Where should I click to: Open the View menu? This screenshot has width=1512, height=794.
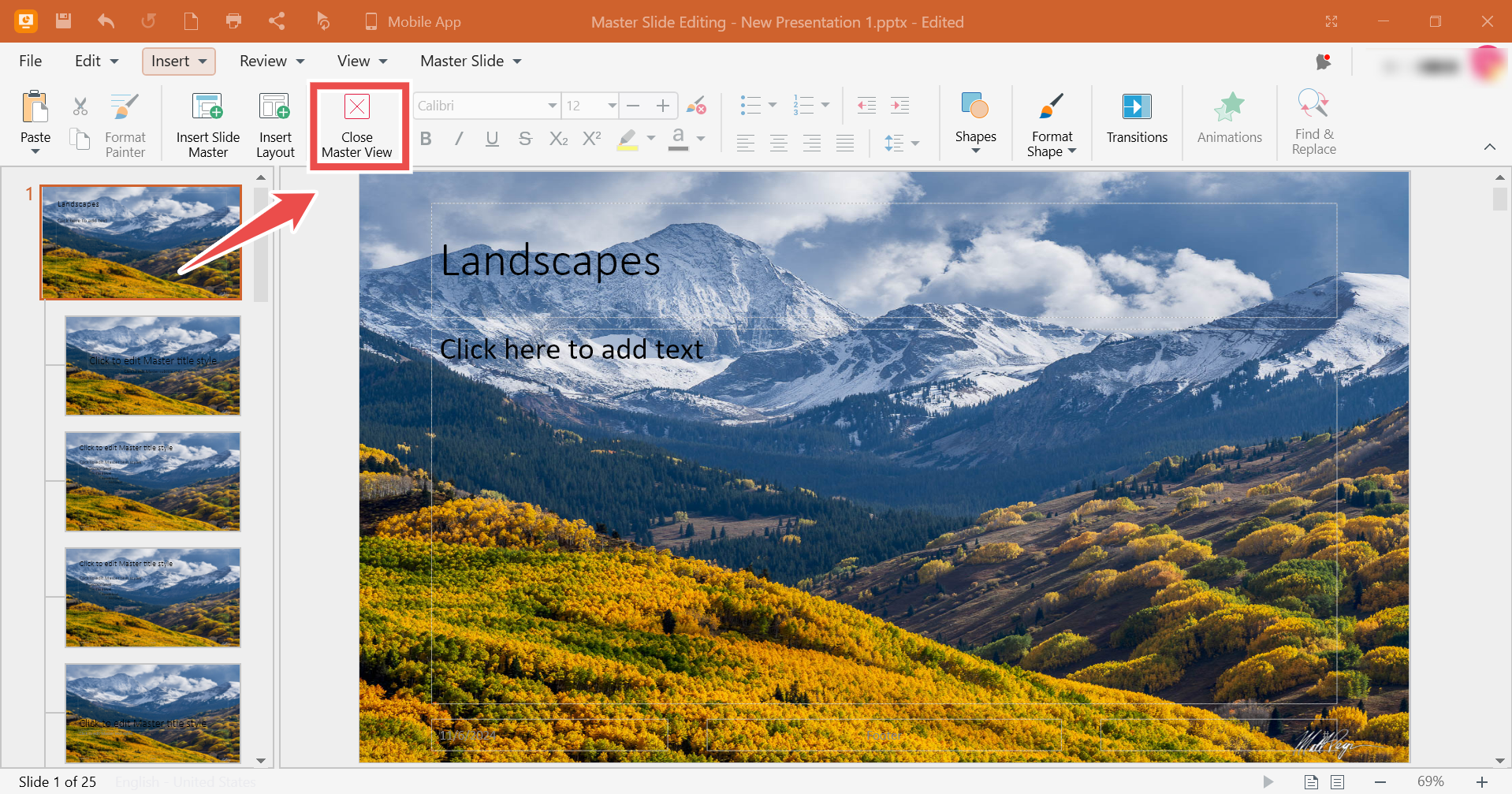click(363, 61)
